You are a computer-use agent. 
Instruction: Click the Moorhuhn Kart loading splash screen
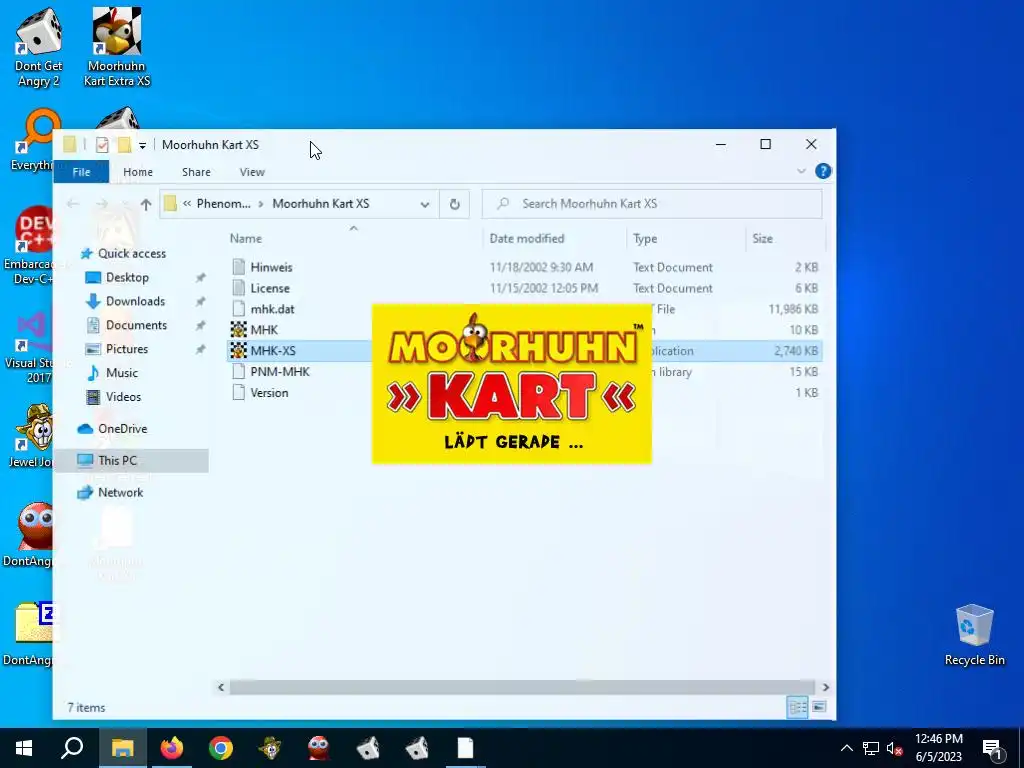pos(511,384)
